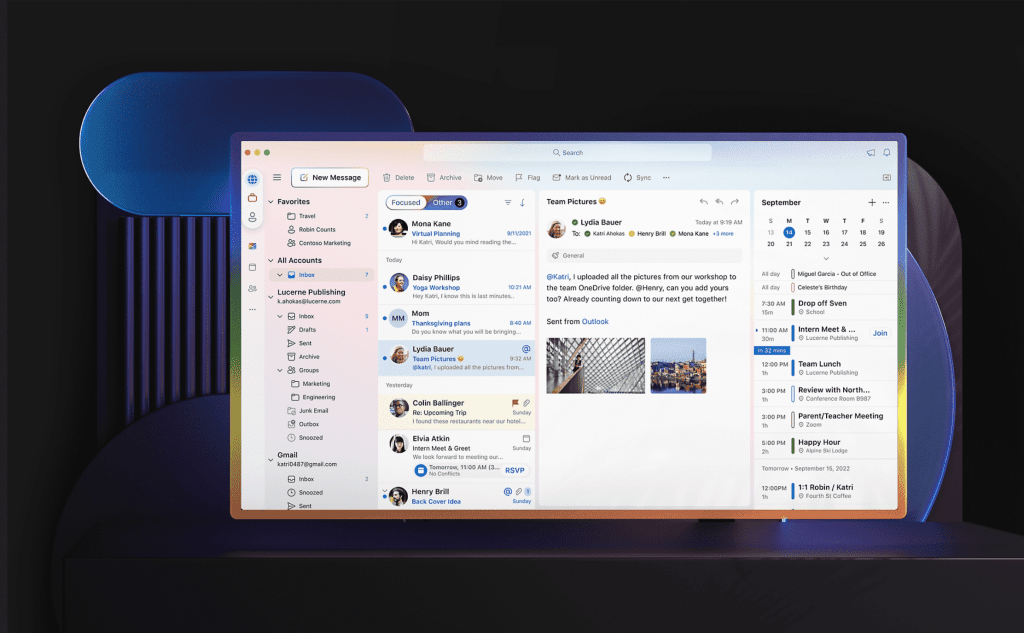Open the Calendar view from the sidebar
1024x633 pixels.
coord(252,267)
